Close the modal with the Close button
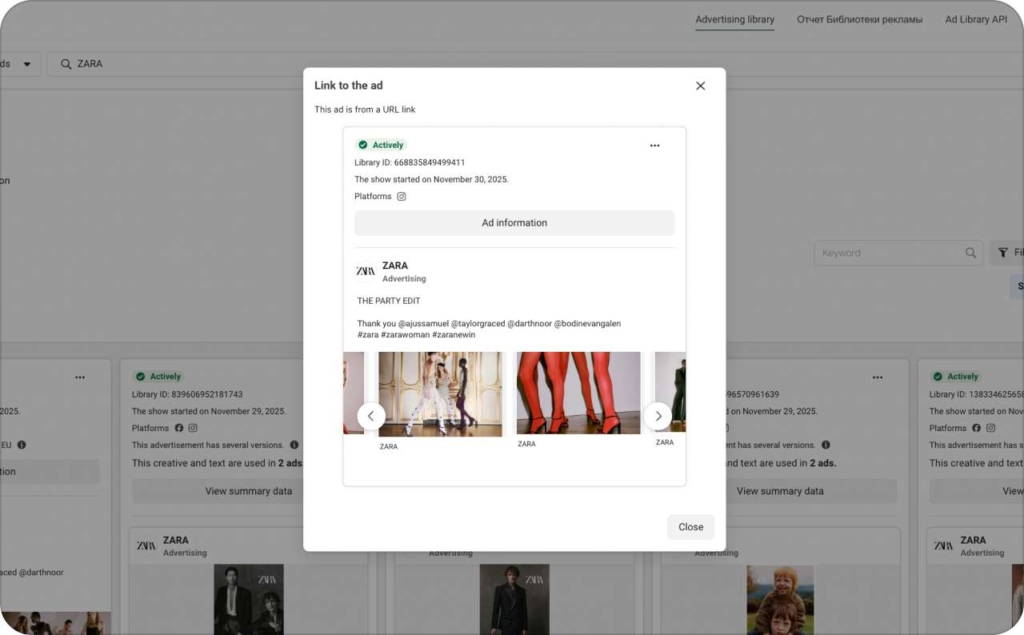 tap(690, 527)
